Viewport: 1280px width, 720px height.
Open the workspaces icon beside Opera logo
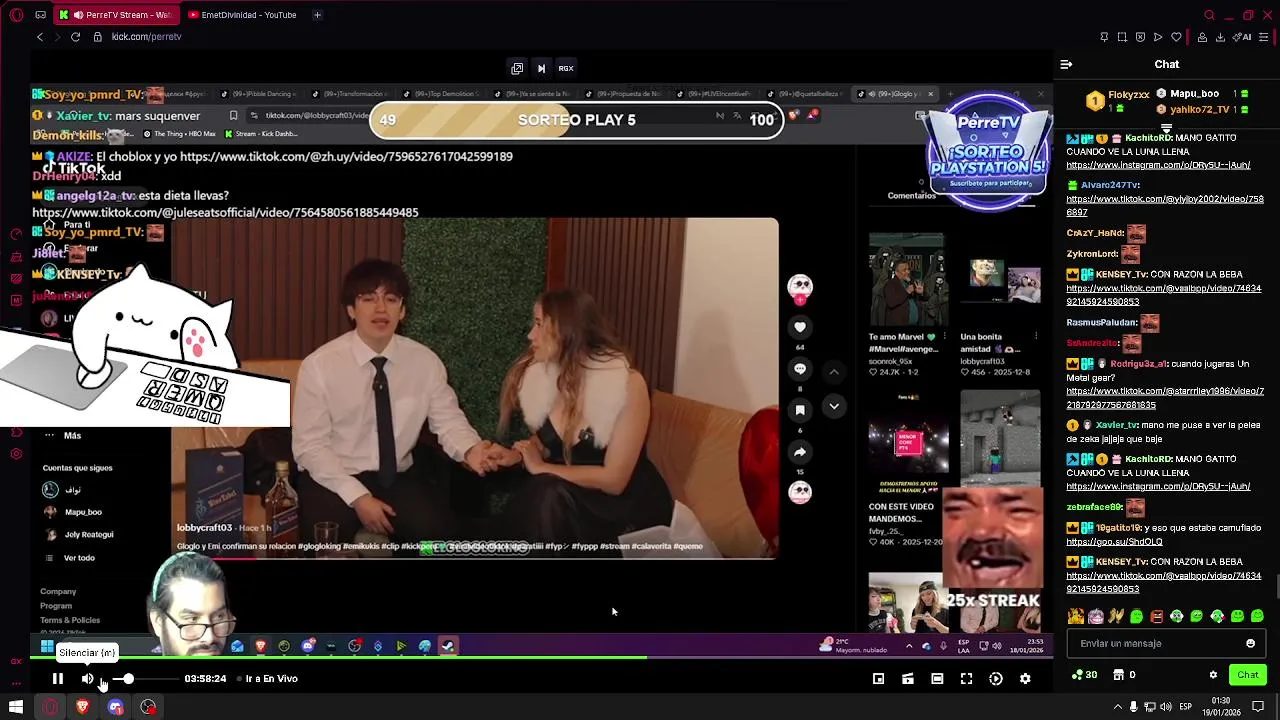tap(40, 15)
